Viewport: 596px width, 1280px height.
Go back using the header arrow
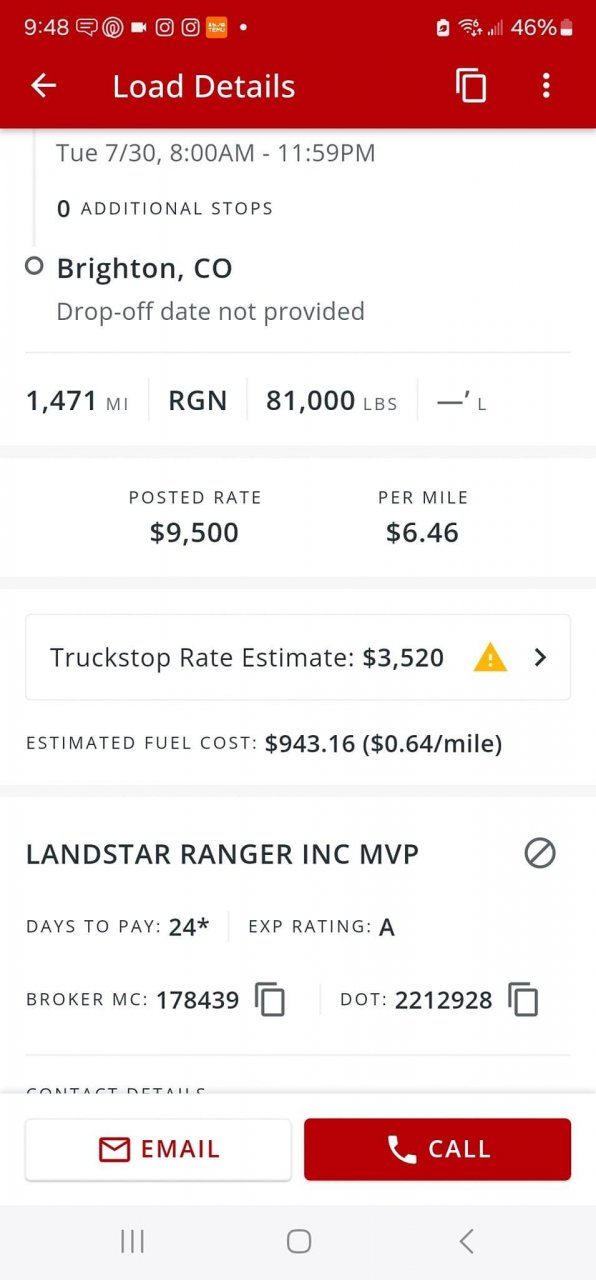coord(43,86)
